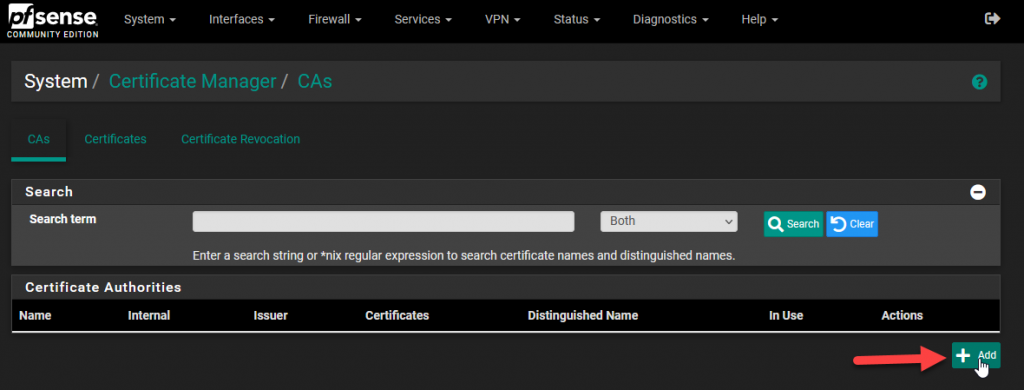Image resolution: width=1024 pixels, height=390 pixels.
Task: Open the Diagnostics menu
Action: pyautogui.click(x=671, y=20)
